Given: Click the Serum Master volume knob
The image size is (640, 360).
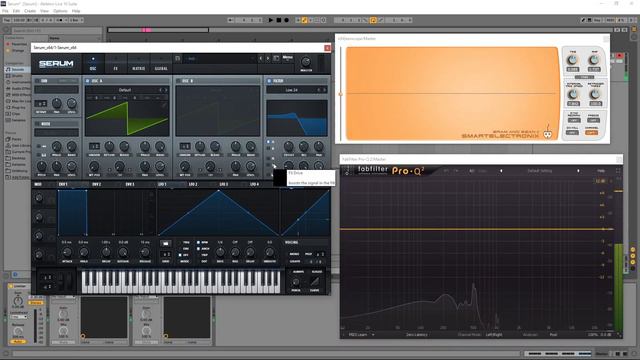Looking at the screenshot, I should [306, 62].
